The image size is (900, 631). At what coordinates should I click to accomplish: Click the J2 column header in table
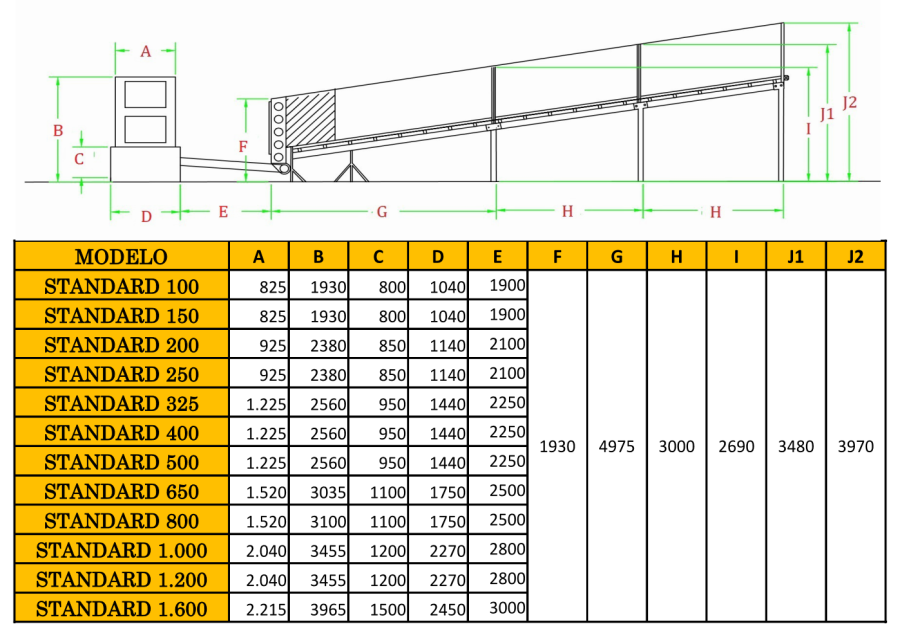coord(855,257)
